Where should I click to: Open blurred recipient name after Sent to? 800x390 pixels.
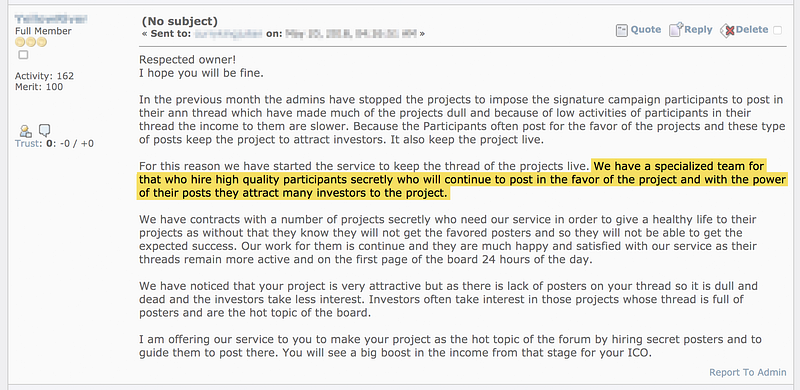point(228,34)
